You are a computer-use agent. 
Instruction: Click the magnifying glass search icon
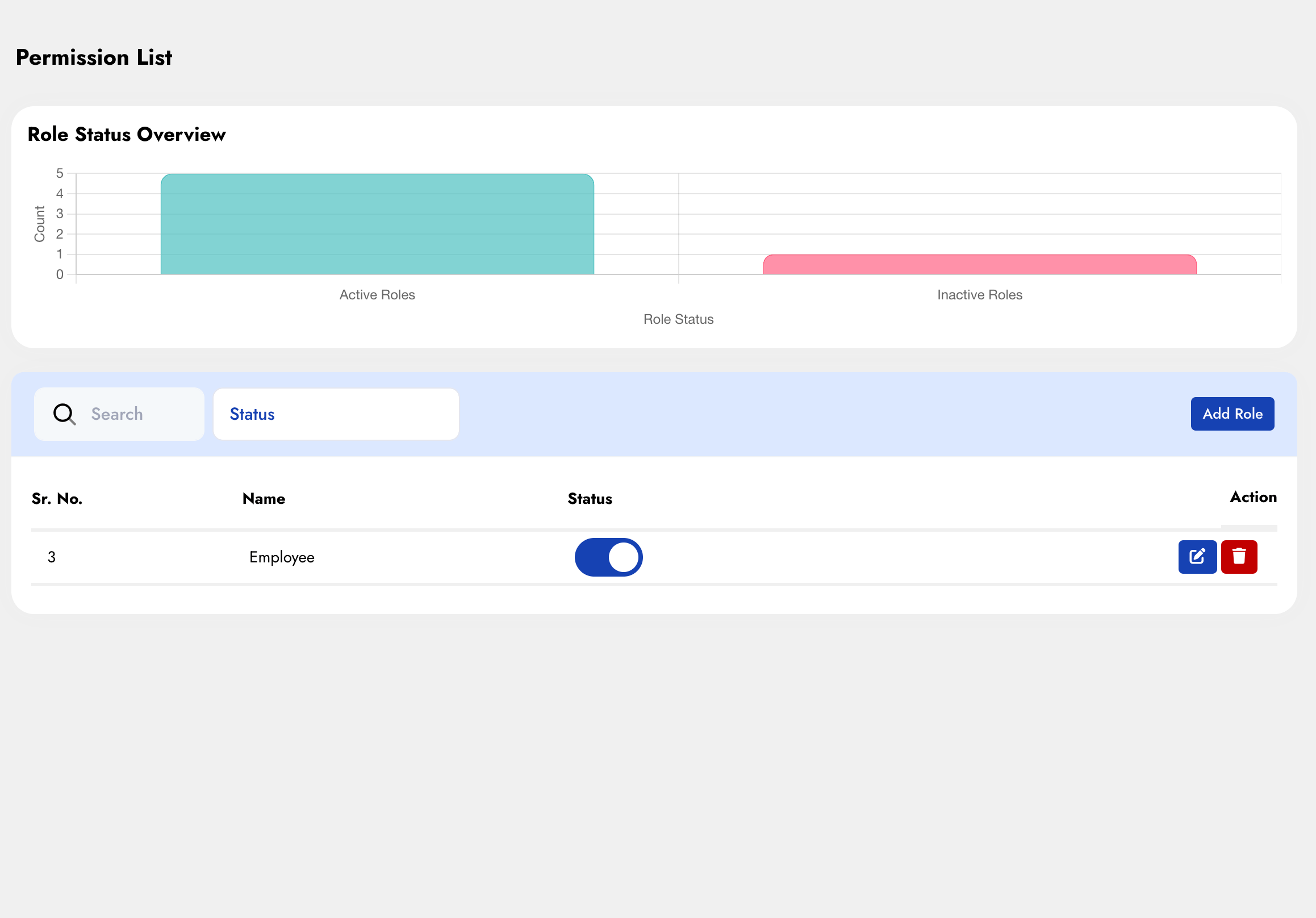click(x=64, y=414)
